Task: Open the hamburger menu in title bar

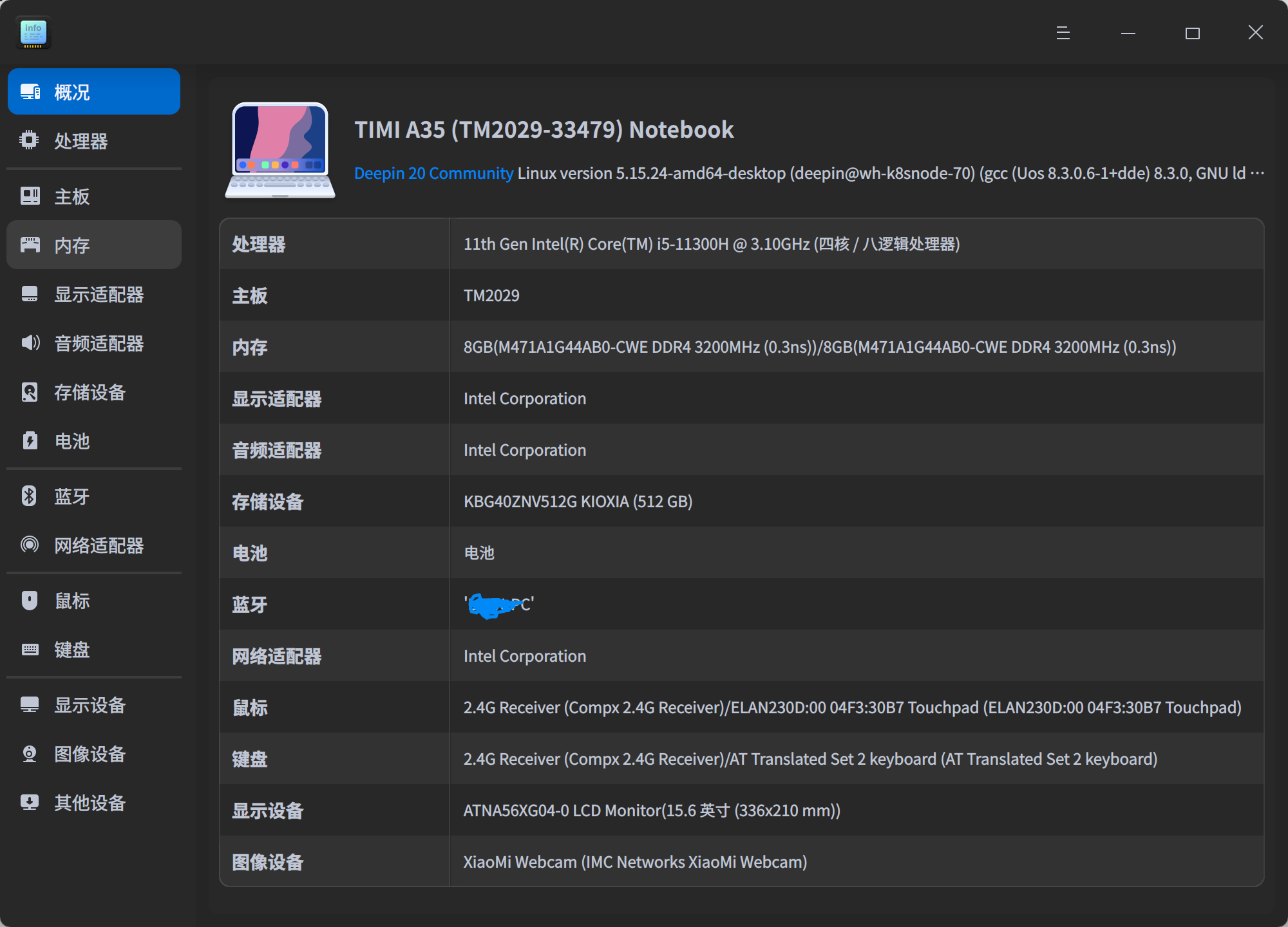Action: (1062, 32)
